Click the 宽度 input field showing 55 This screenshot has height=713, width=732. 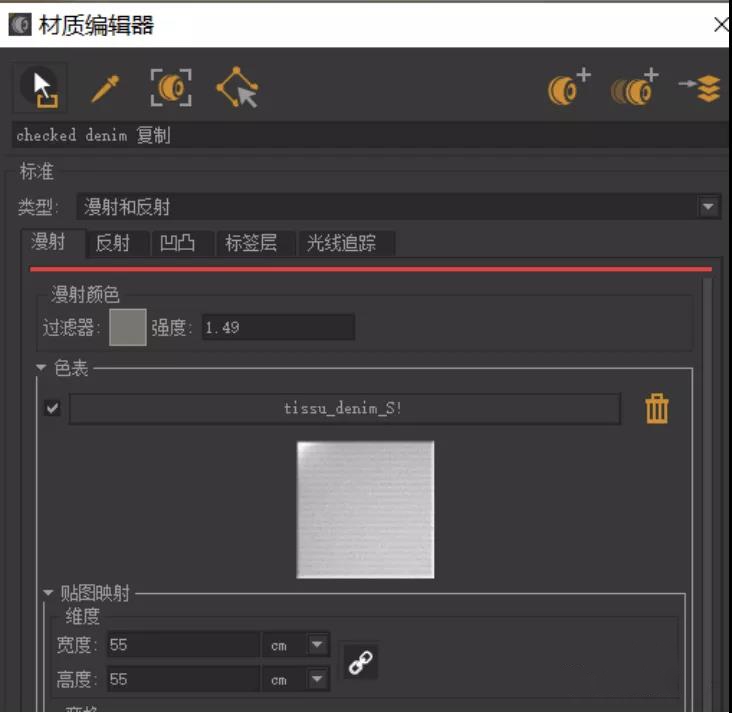[x=183, y=645]
